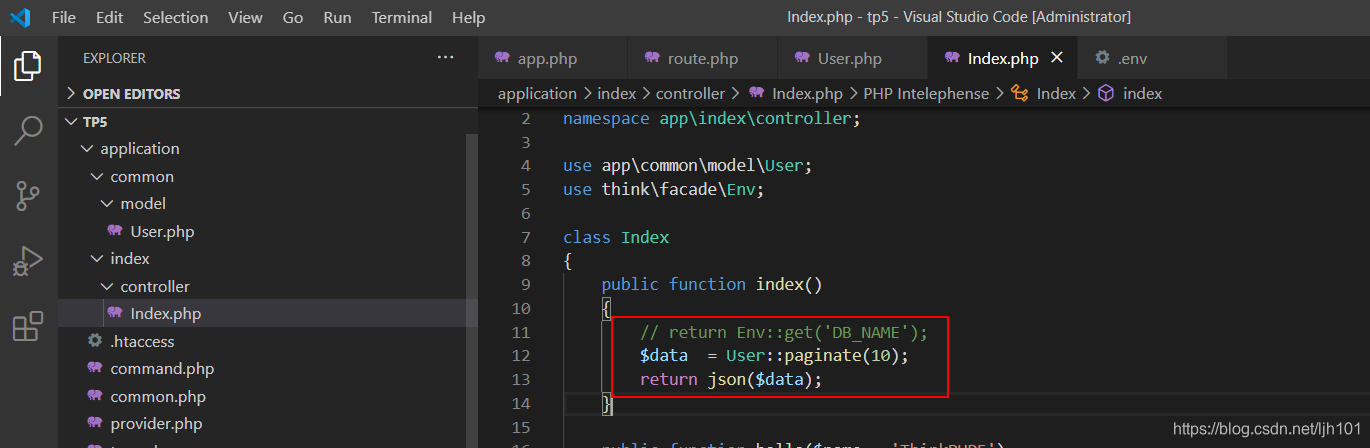Screen dimensions: 1370x448
Task: Click the class symbol icon in breadcrumb
Action: tap(1020, 93)
